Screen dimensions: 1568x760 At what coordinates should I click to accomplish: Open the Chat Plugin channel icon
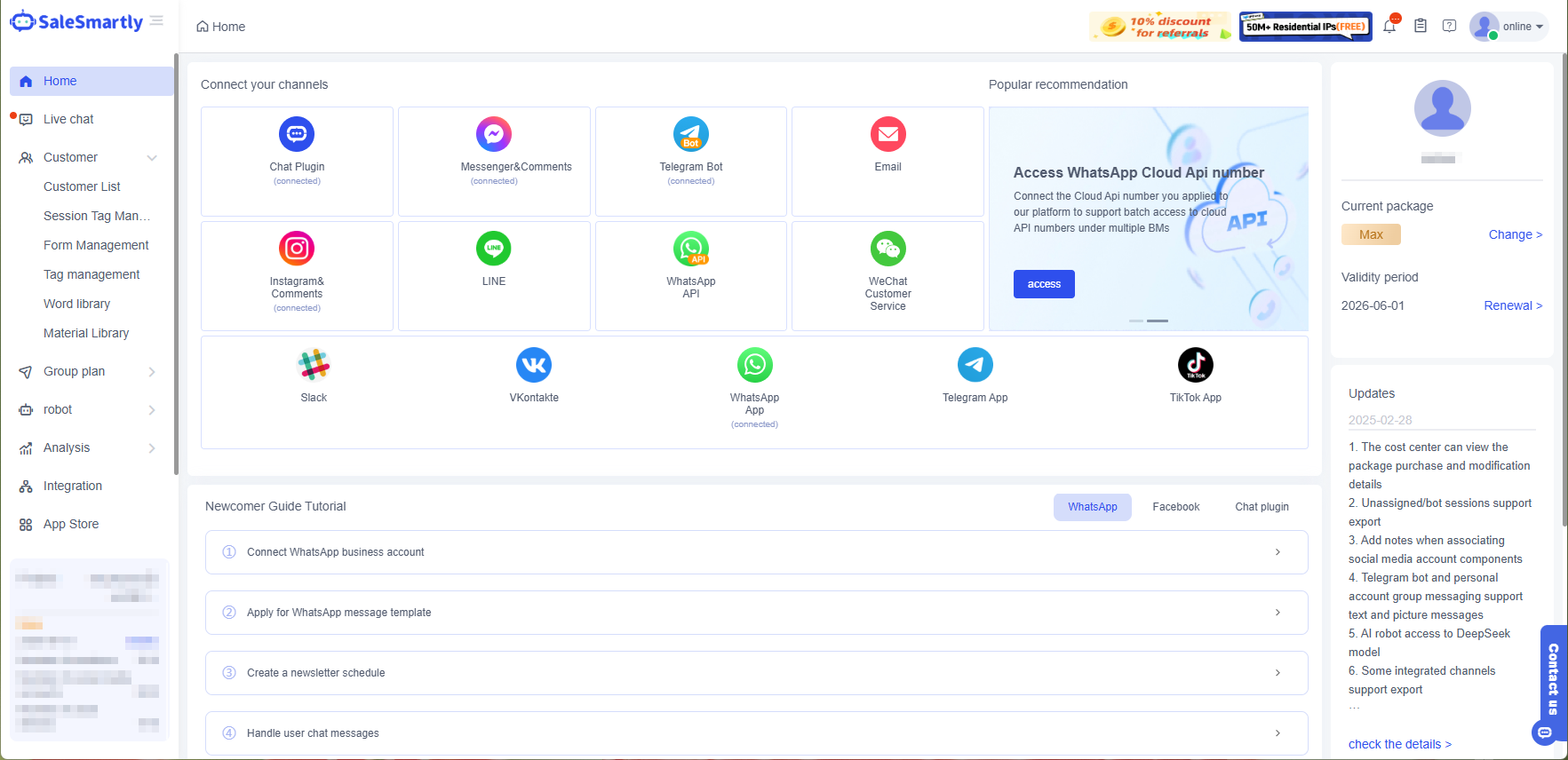pos(297,134)
